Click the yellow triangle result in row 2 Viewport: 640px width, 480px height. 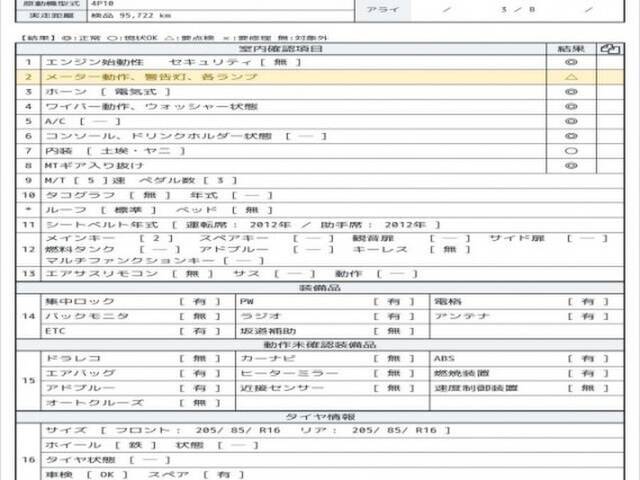[x=571, y=77]
